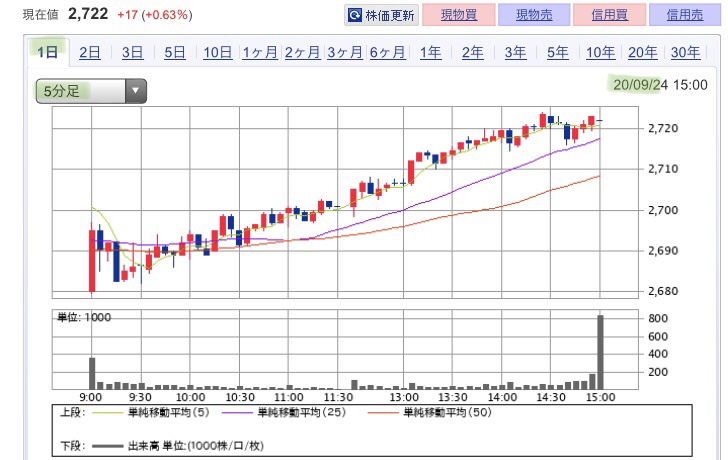Select the 1日 chart tab

coord(48,52)
